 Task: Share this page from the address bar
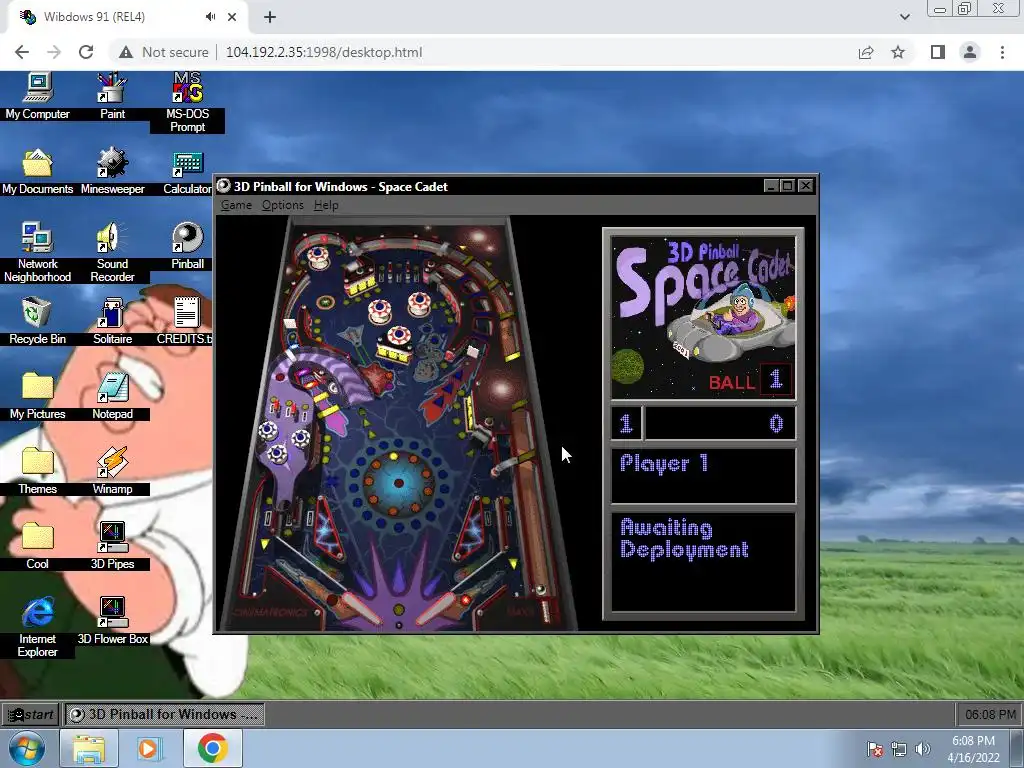(x=866, y=52)
